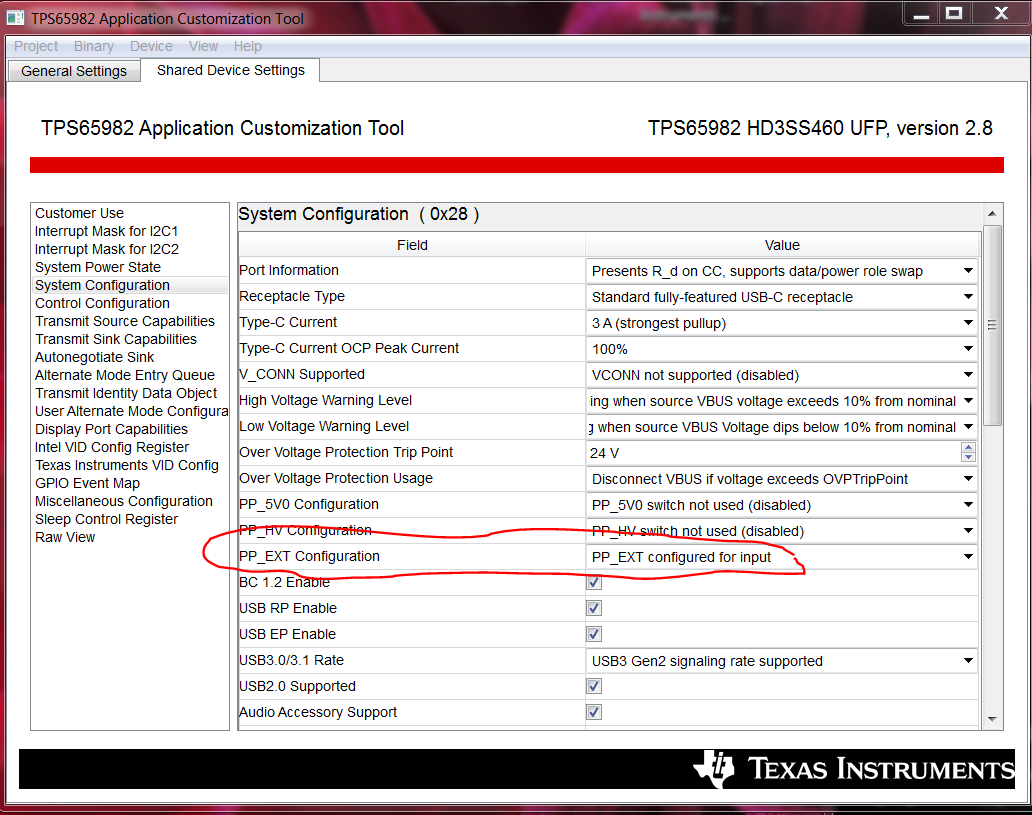Viewport: 1032px width, 815px height.
Task: Select Transmit Identity Data Object
Action: pyautogui.click(x=126, y=393)
